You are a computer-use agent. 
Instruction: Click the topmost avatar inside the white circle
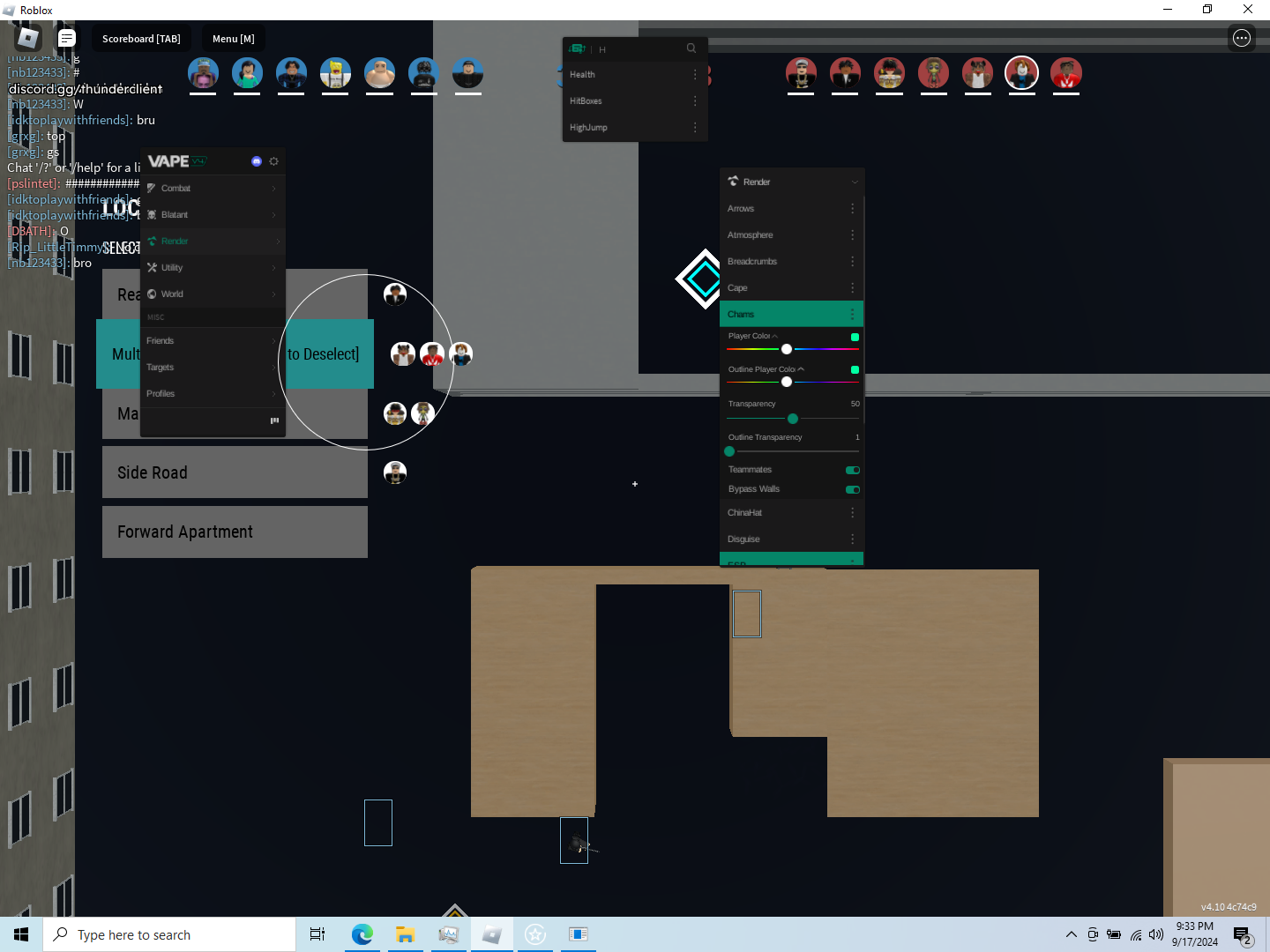(x=395, y=294)
